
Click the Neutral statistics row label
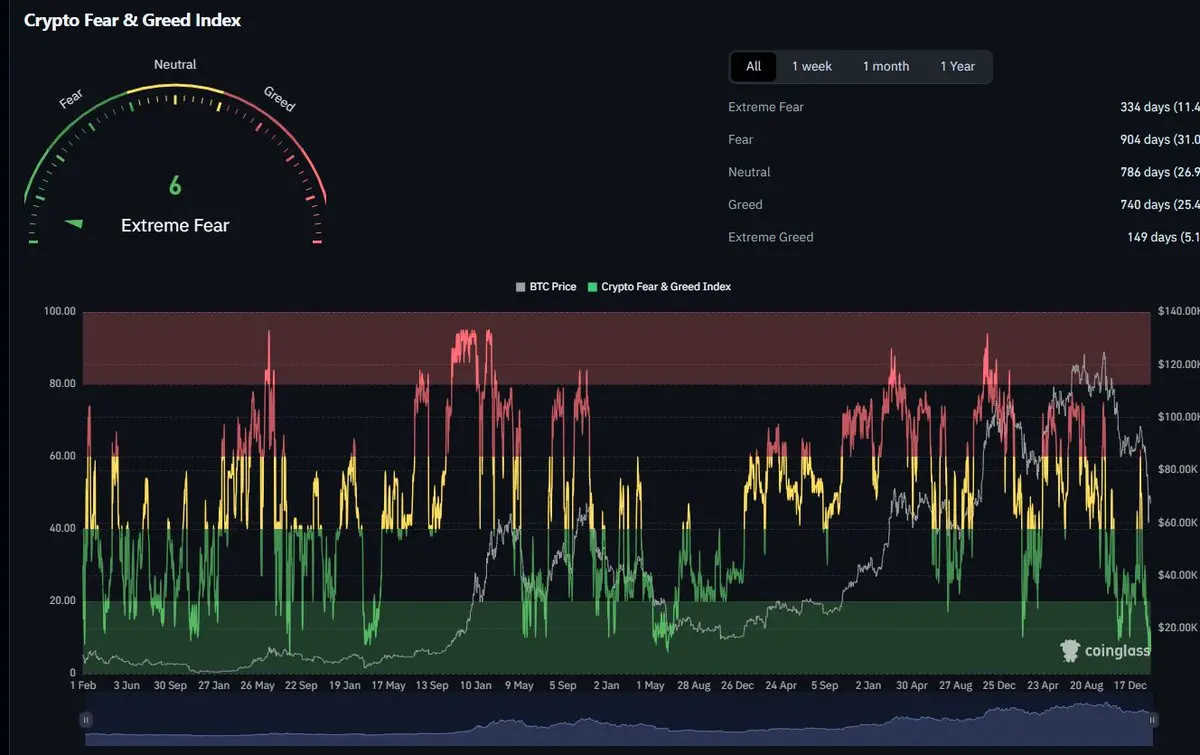pyautogui.click(x=749, y=172)
